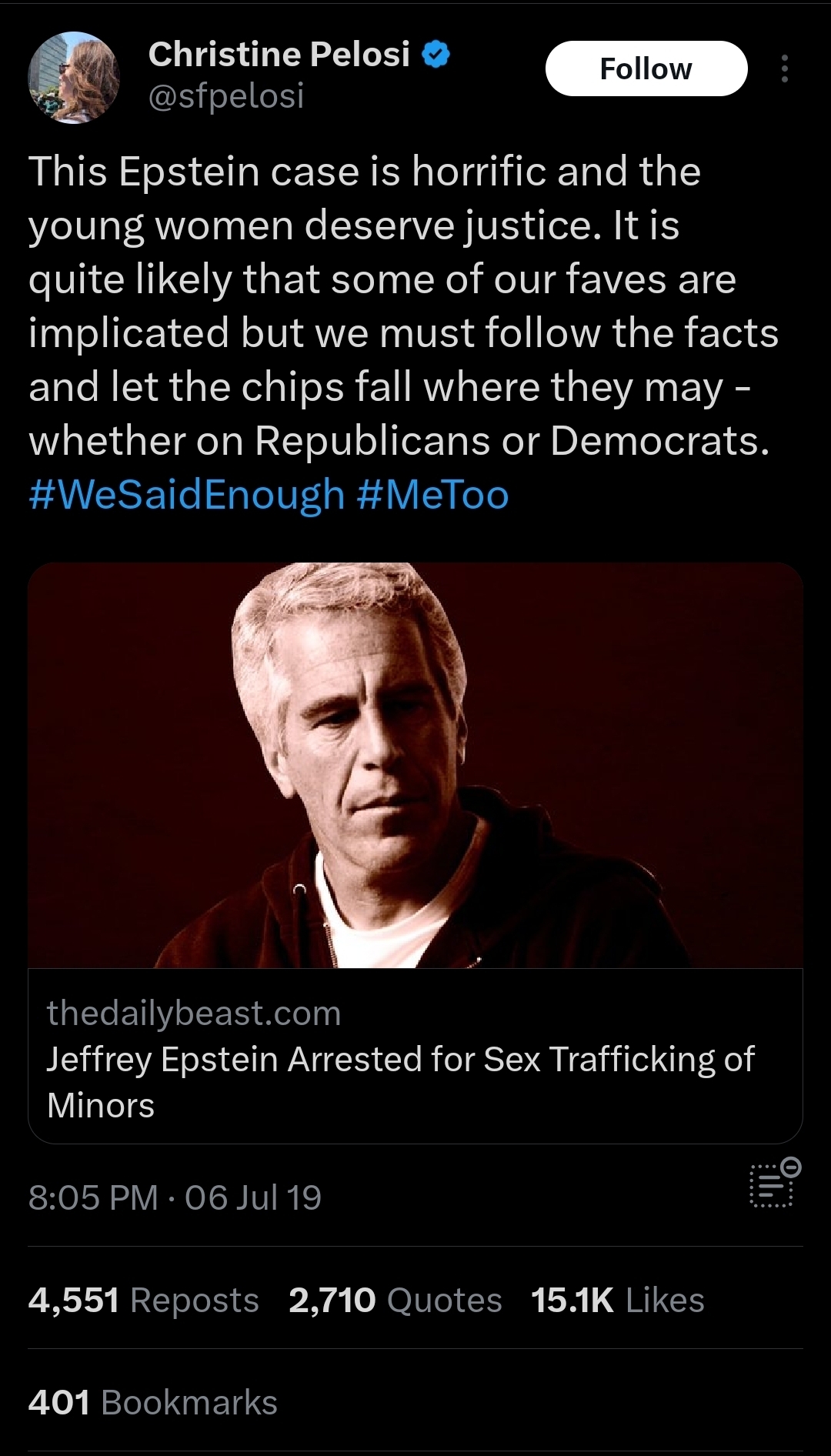Viewport: 831px width, 1456px height.
Task: Open the 'Arrested for Sex Trafficking' headline
Action: (x=400, y=1060)
